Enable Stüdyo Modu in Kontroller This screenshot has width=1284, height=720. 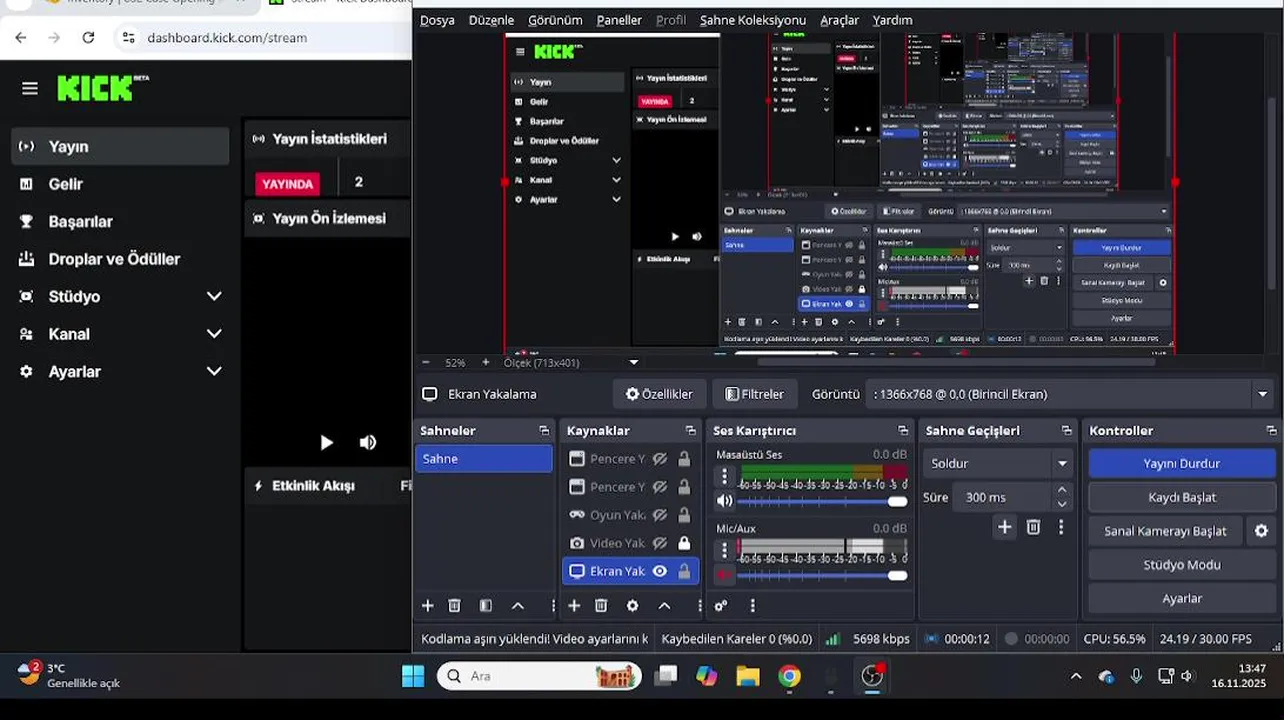(x=1181, y=565)
